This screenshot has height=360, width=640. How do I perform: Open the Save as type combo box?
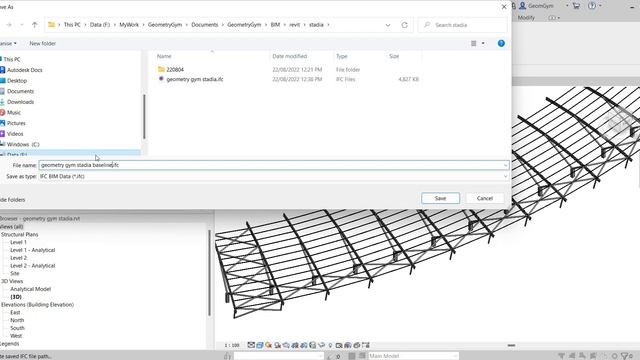[273, 176]
